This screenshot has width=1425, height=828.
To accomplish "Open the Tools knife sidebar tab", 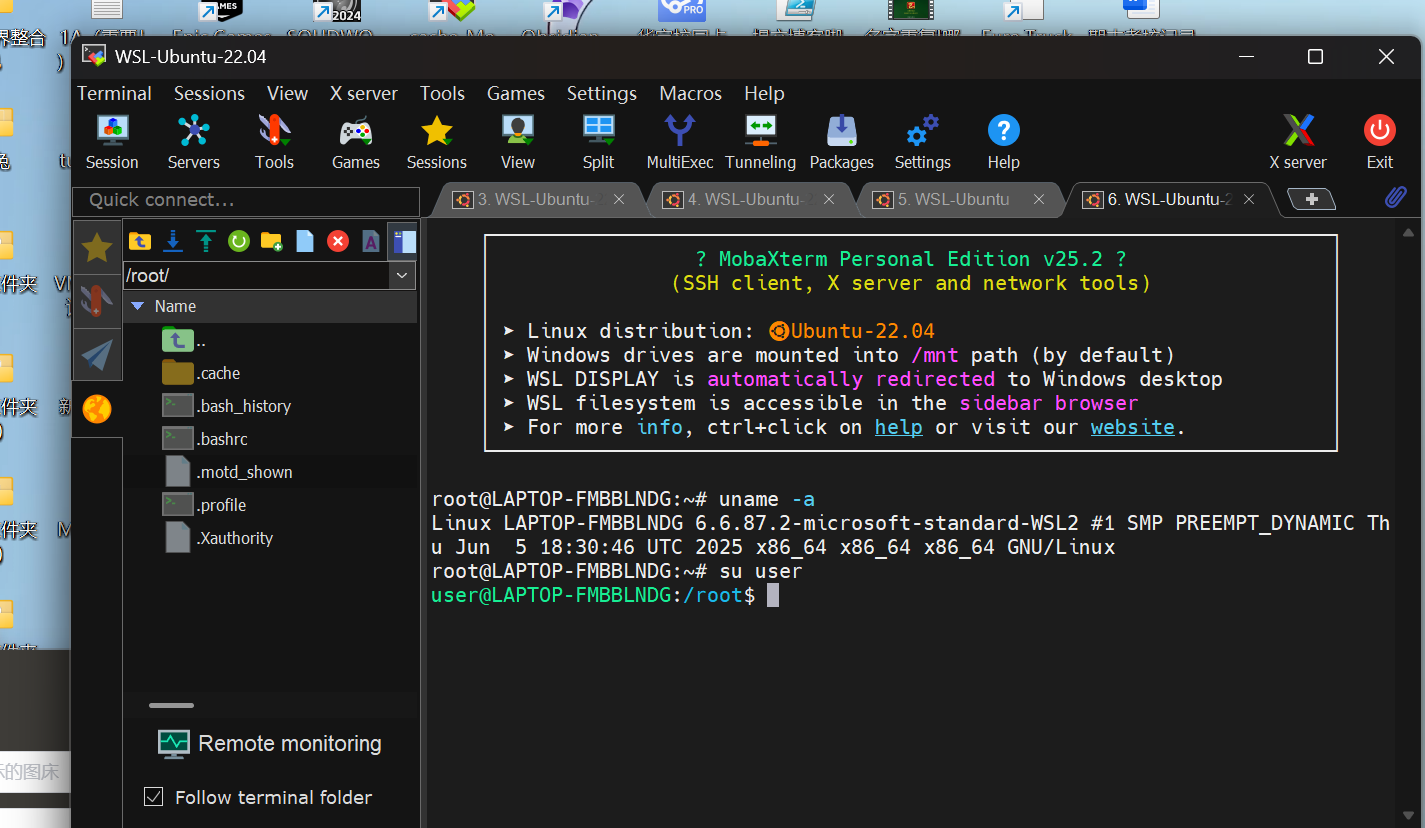I will [97, 301].
